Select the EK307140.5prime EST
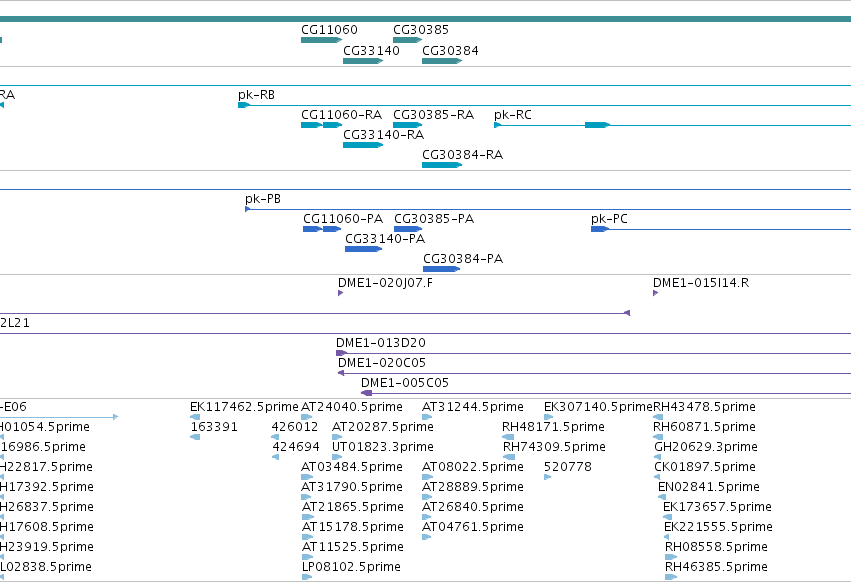851x582 pixels. pyautogui.click(x=548, y=417)
